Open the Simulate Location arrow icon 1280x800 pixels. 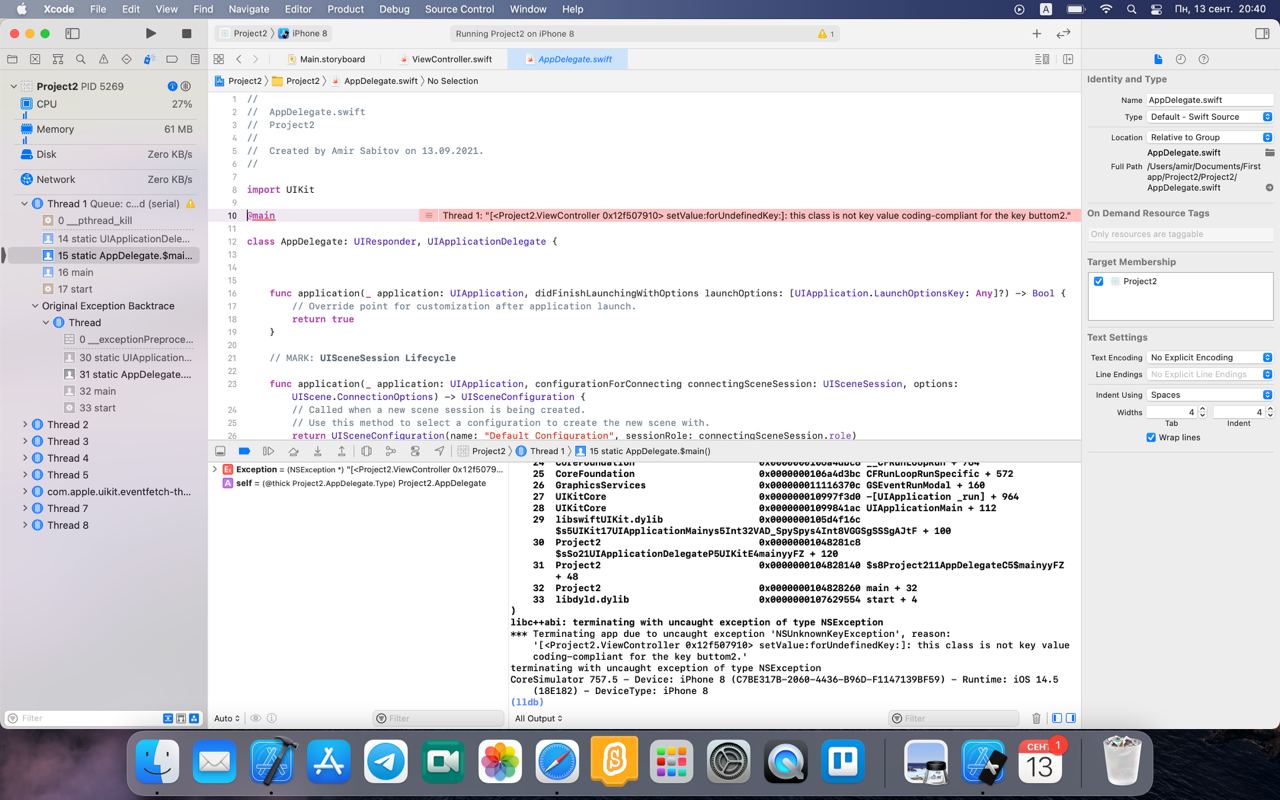pyautogui.click(x=439, y=451)
